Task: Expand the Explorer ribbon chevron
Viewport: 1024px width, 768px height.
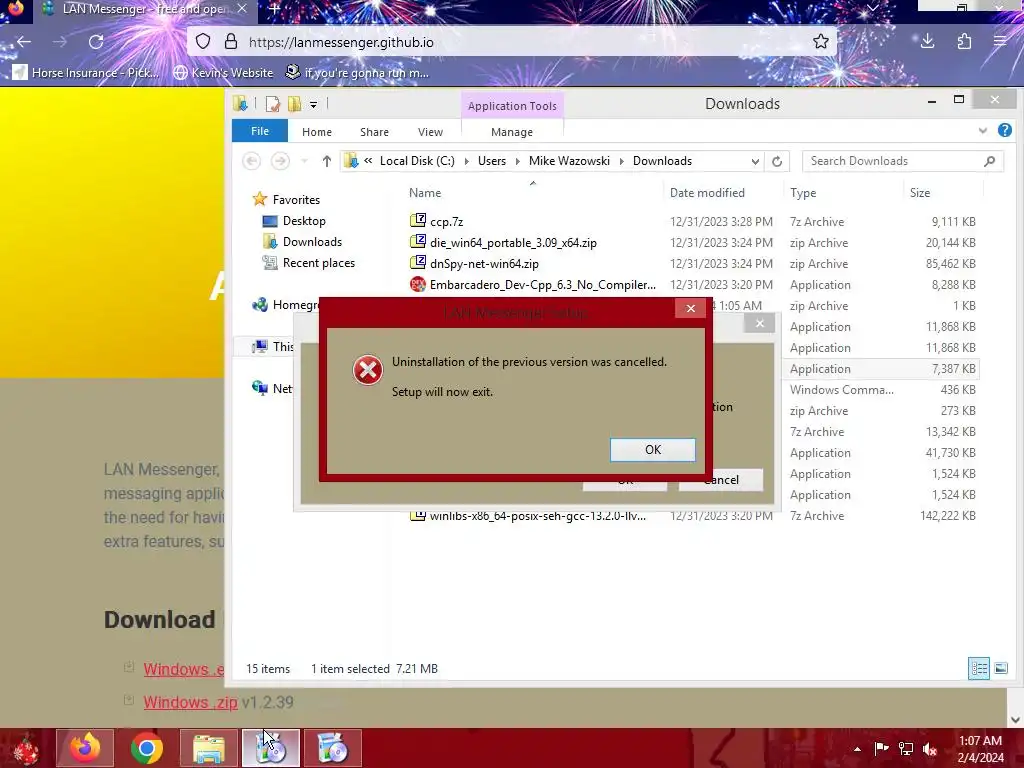Action: tap(982, 131)
